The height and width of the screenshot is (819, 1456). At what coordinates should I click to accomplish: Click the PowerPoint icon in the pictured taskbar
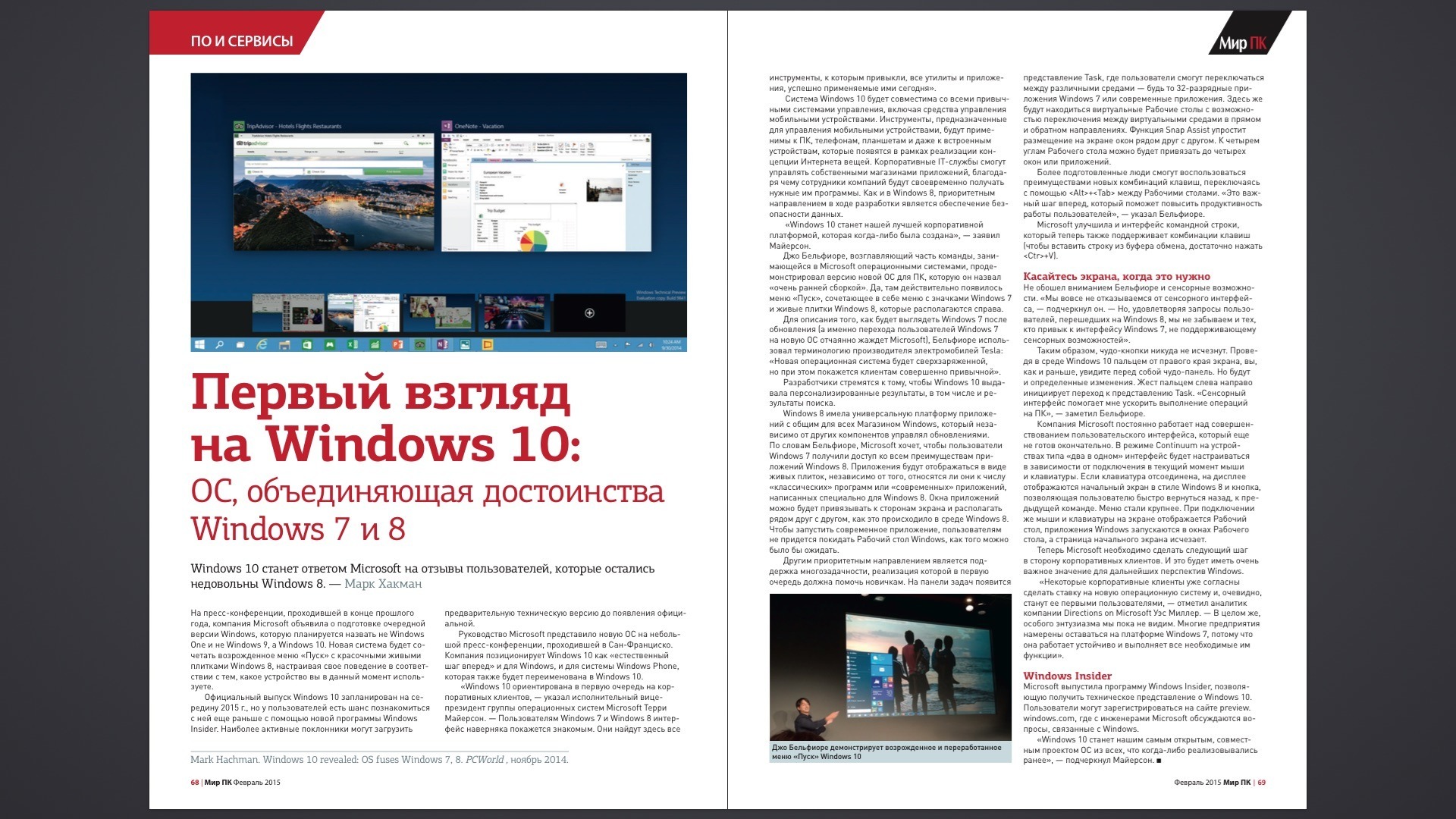pyautogui.click(x=397, y=344)
